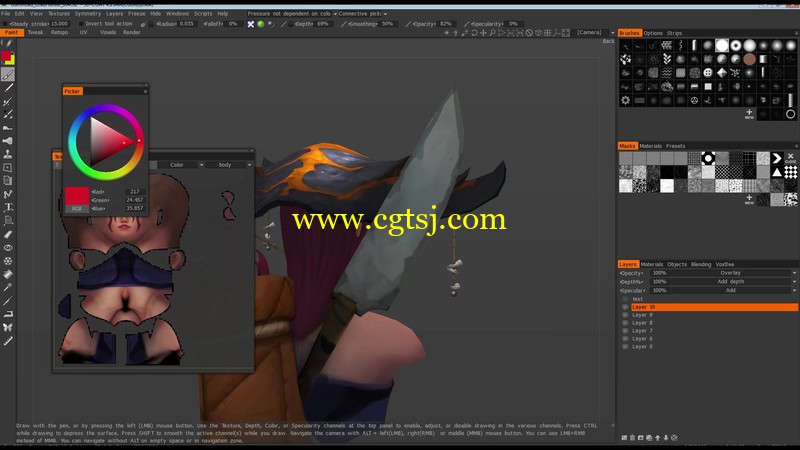Add new mask with the plus button
This screenshot has height=450, width=800.
tap(749, 199)
